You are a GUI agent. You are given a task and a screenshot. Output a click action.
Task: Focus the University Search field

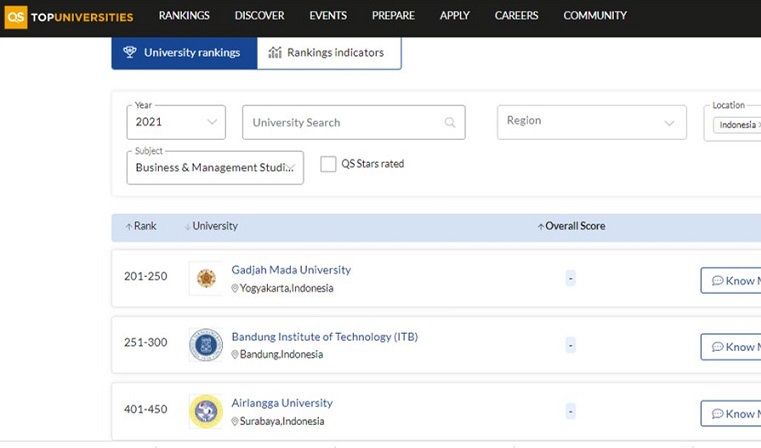354,122
